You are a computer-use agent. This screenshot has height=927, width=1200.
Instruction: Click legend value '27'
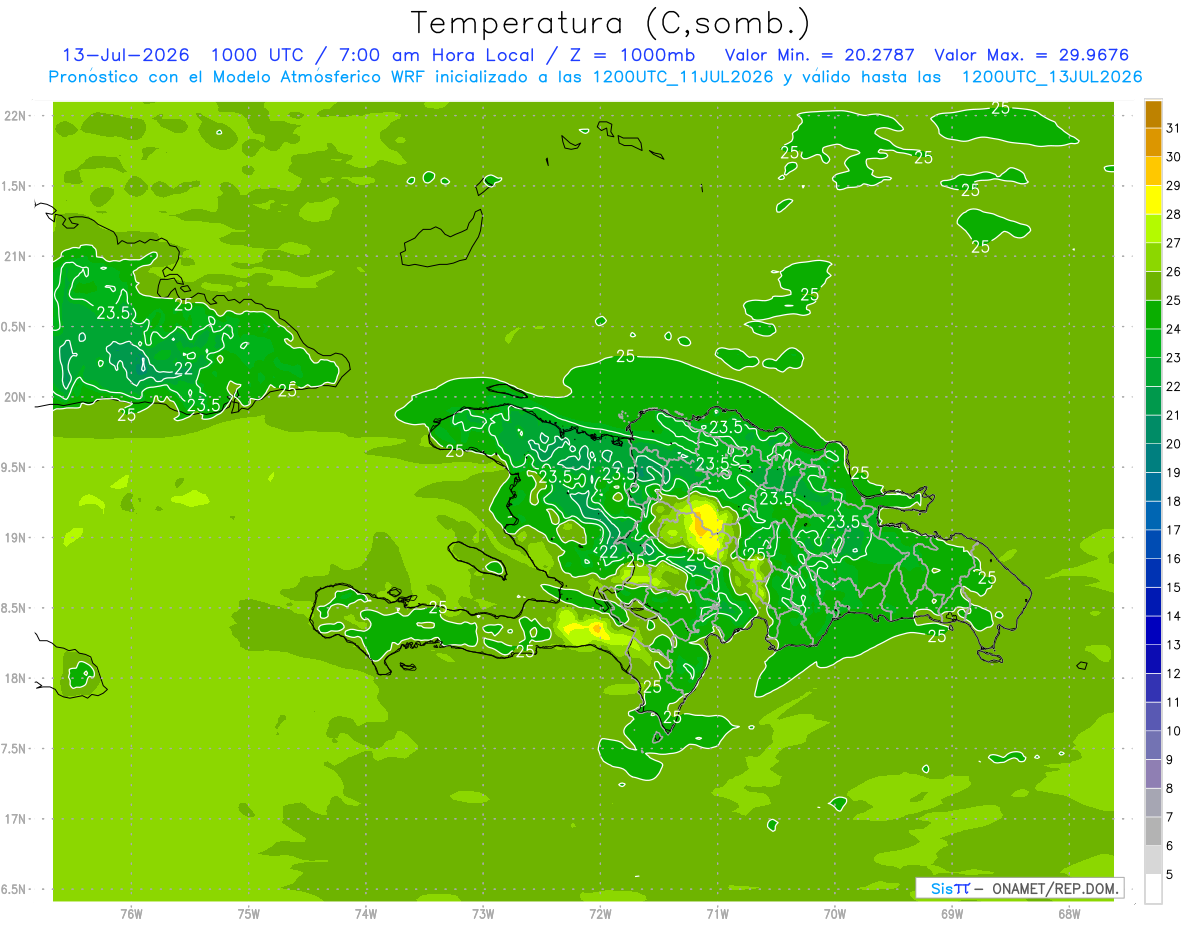tap(1174, 243)
